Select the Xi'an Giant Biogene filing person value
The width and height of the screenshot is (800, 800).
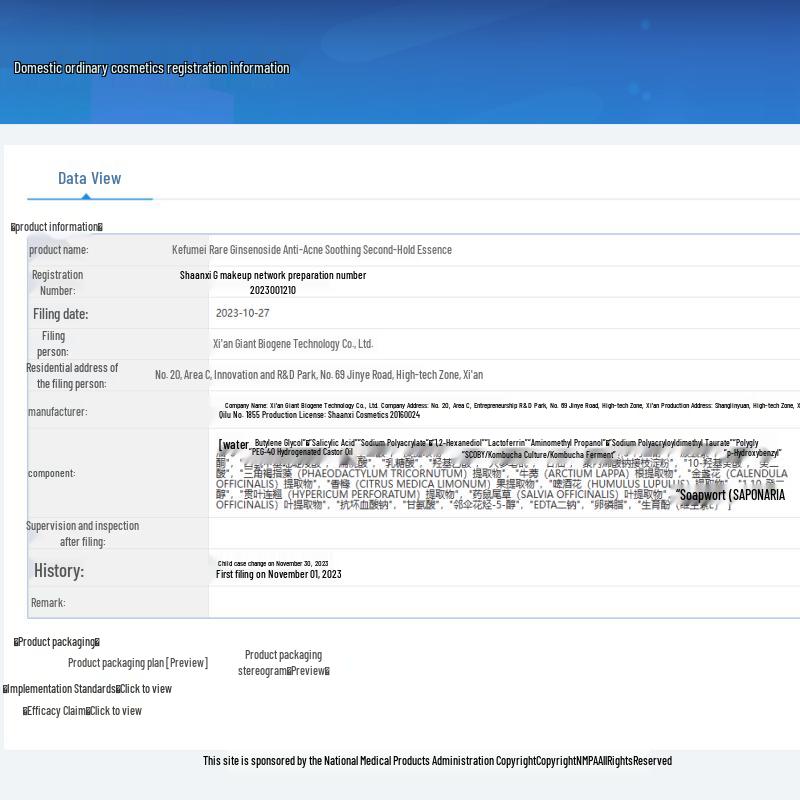coord(292,344)
